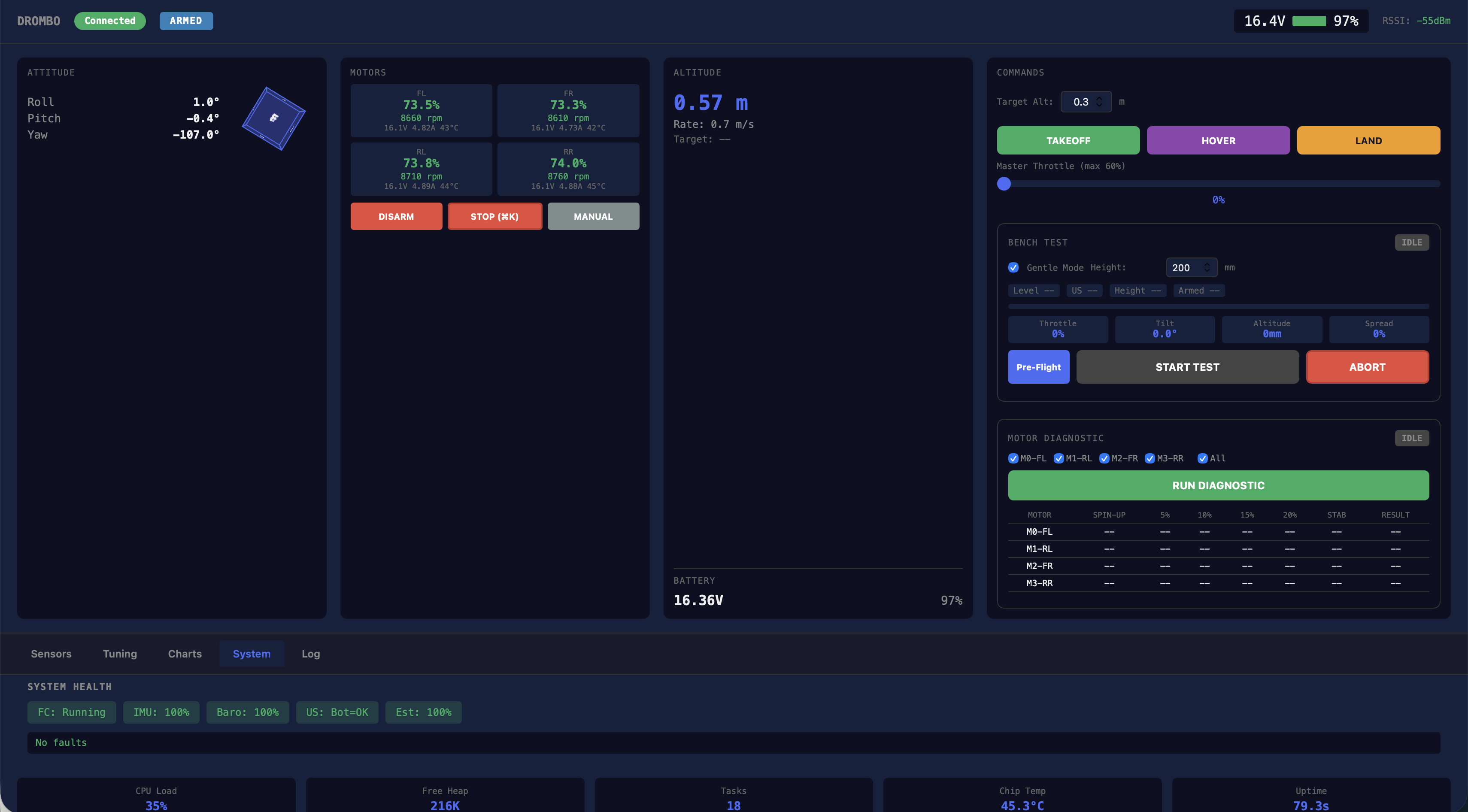Disable the Gentle Mode checkbox
Viewport: 1468px width, 812px height.
tap(1013, 267)
